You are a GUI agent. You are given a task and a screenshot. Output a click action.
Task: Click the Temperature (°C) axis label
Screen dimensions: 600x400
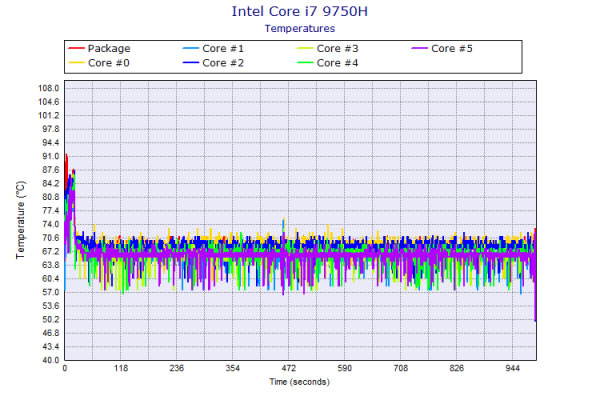(21, 220)
